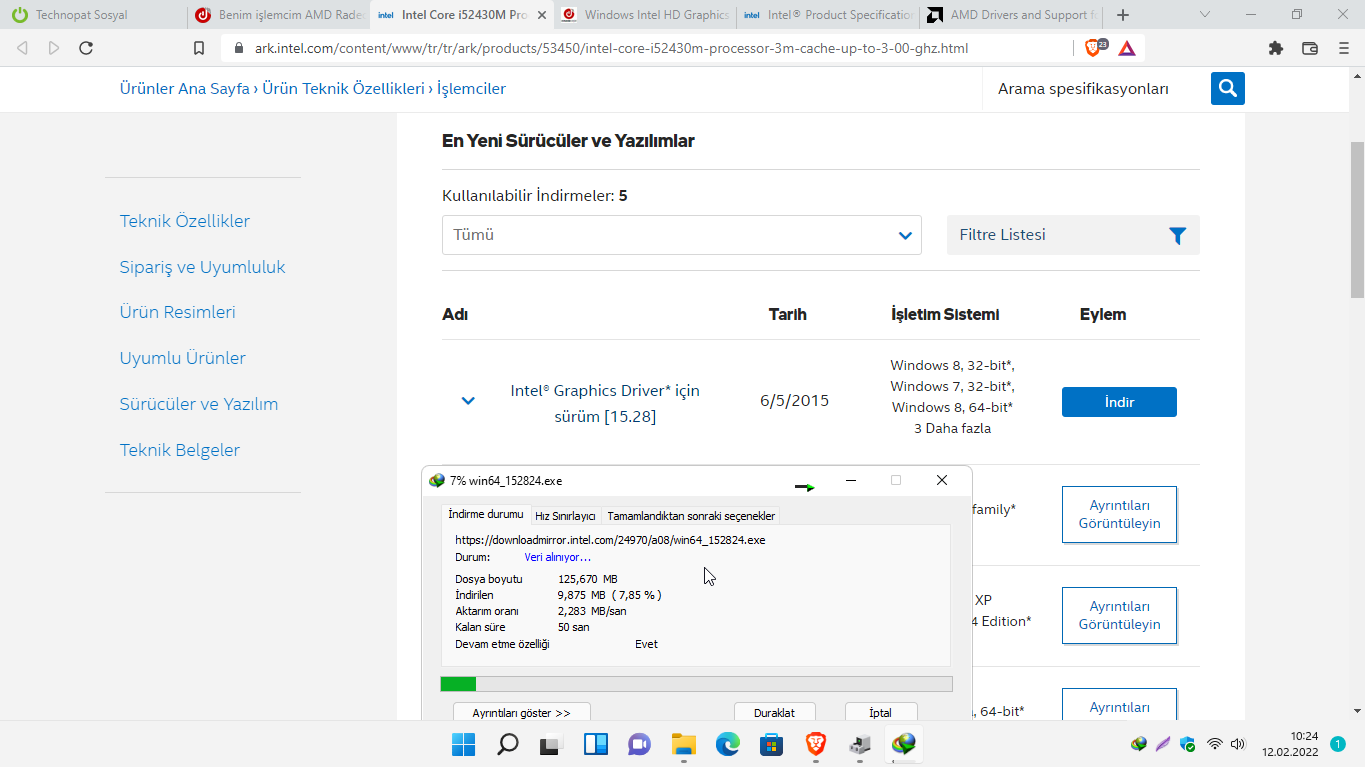Switch to AMD Drivers and Support tab
The image size is (1365, 767).
1011,15
